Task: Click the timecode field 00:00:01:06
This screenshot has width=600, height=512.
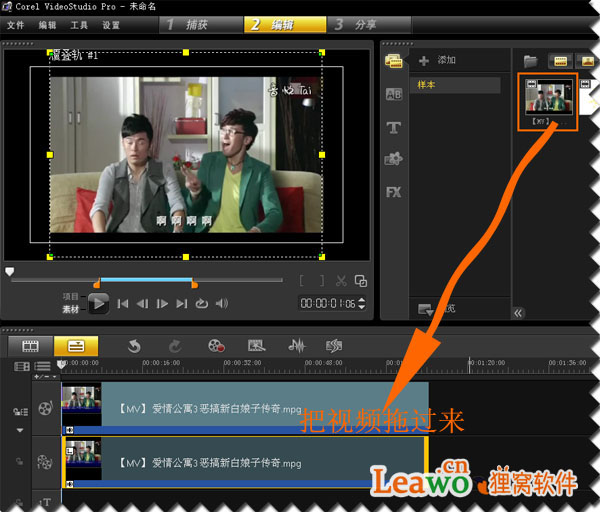Action: (328, 304)
